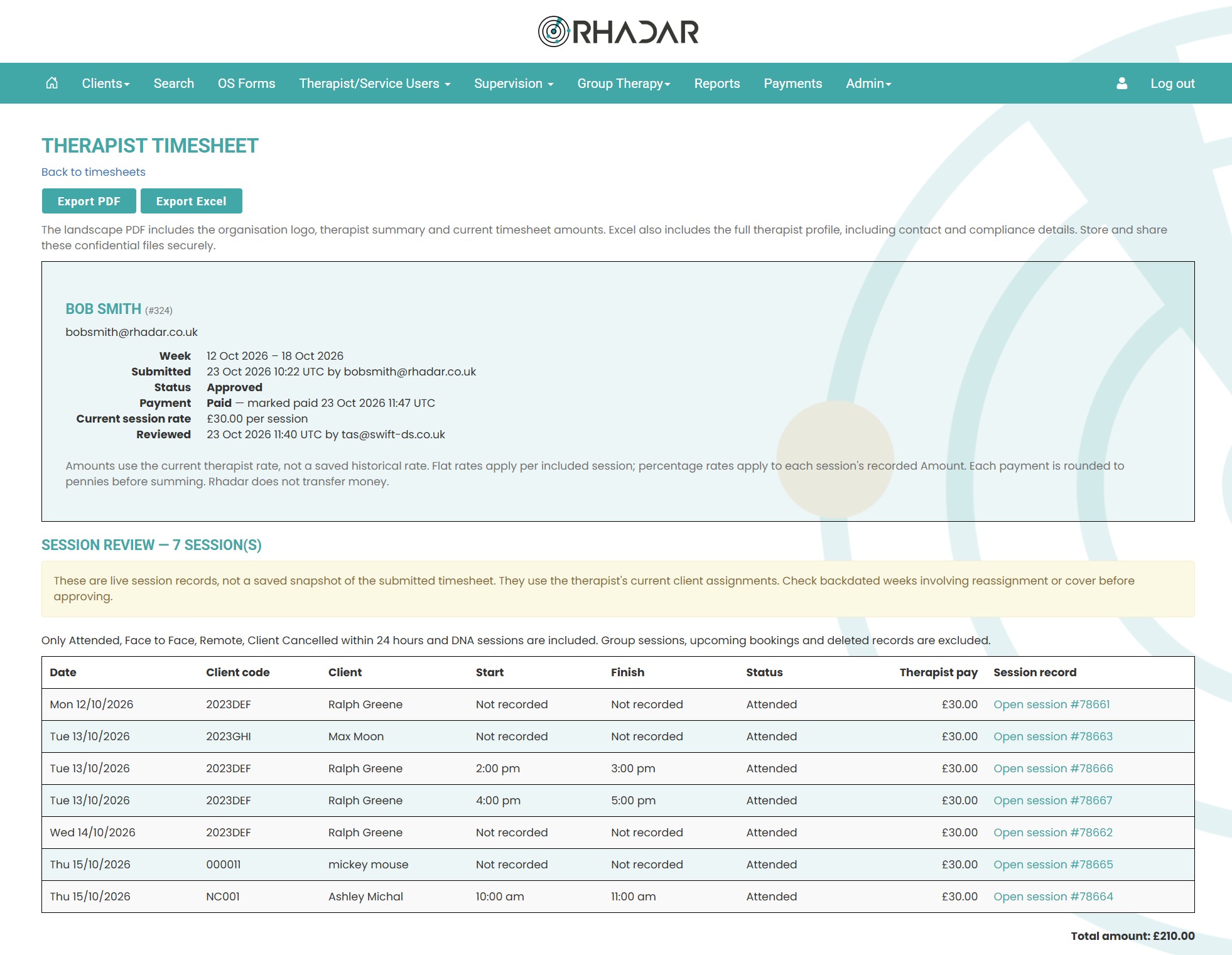Open session #78666
This screenshot has height=955, width=1232.
point(1053,769)
